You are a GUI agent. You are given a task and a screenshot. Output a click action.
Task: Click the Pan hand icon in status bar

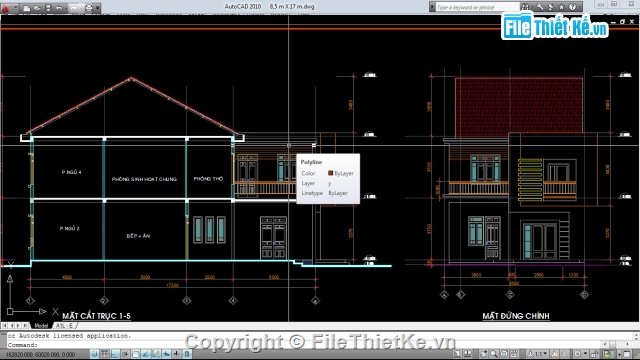[x=483, y=354]
